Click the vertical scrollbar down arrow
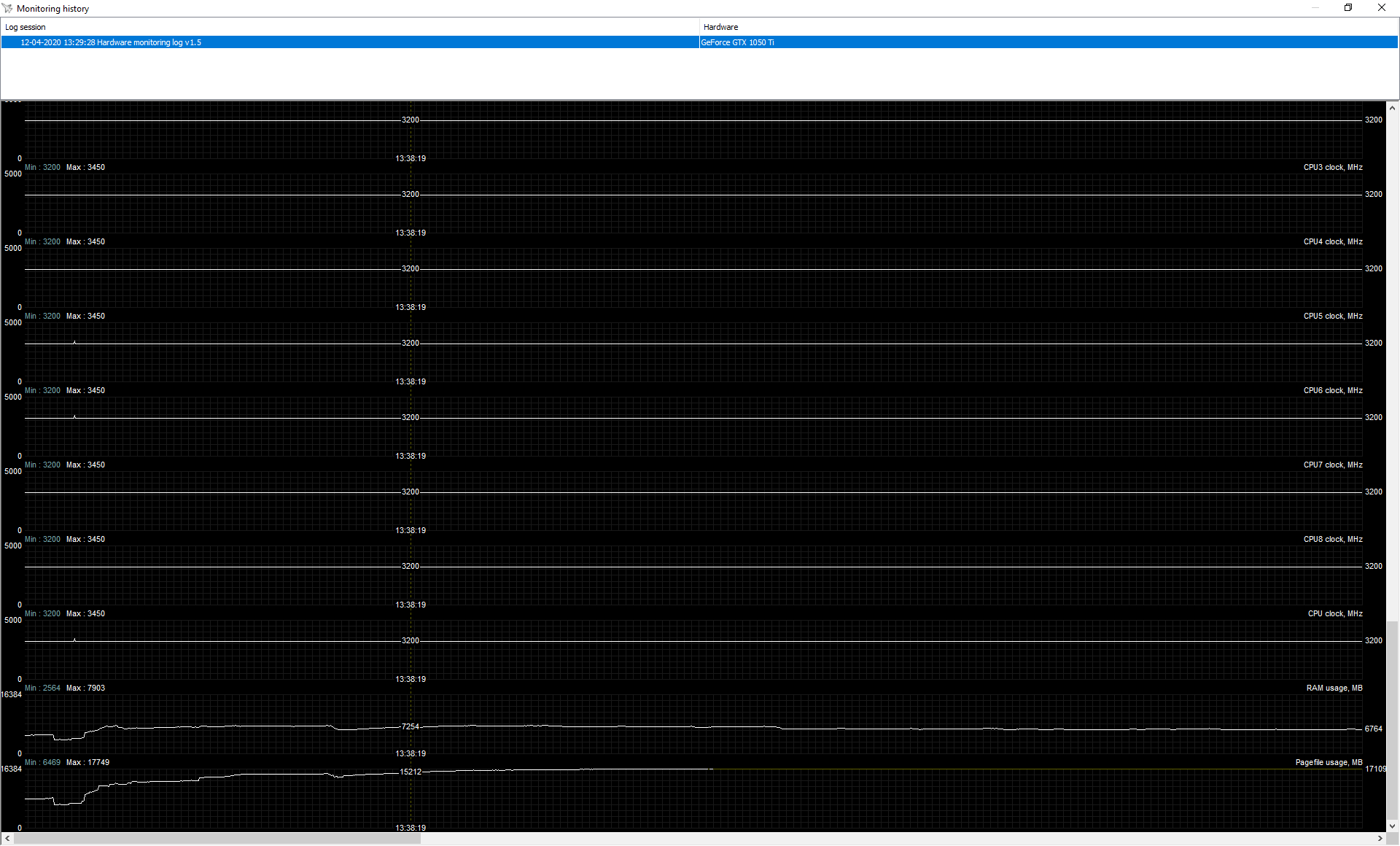Screen dimensions: 1400x846 [1392, 826]
